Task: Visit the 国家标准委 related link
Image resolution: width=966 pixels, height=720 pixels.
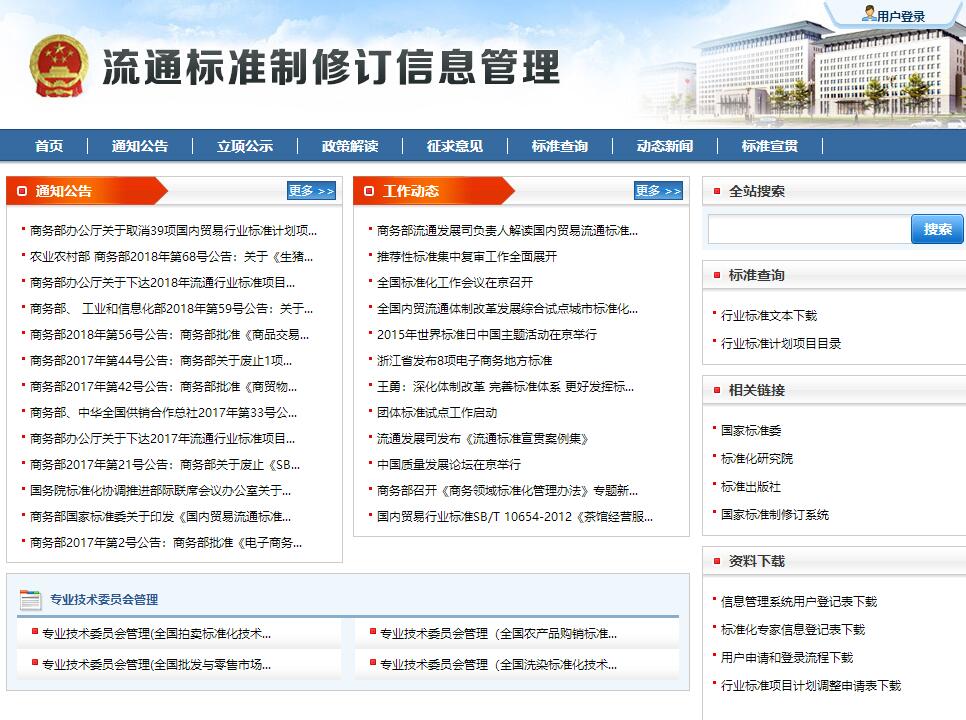Action: pos(750,430)
